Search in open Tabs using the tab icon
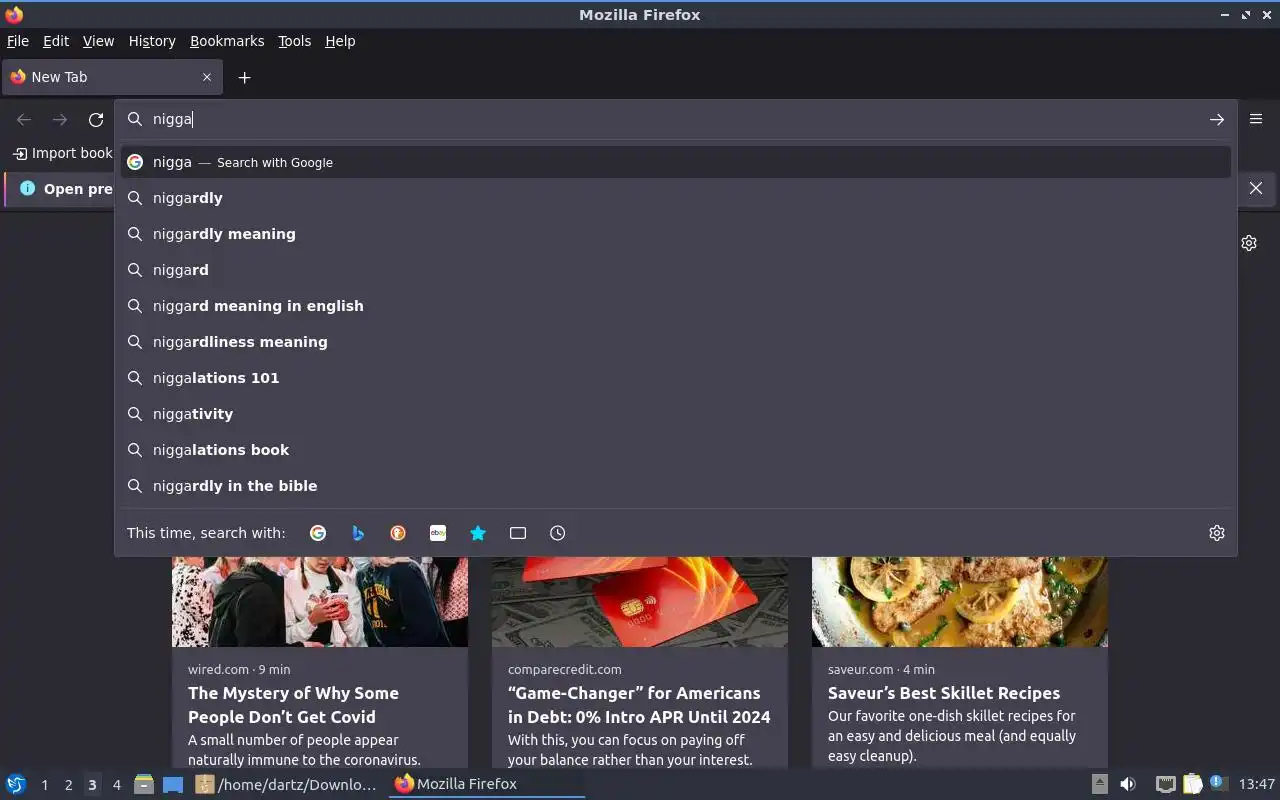Screen dimensions: 1280x800 click(x=518, y=533)
